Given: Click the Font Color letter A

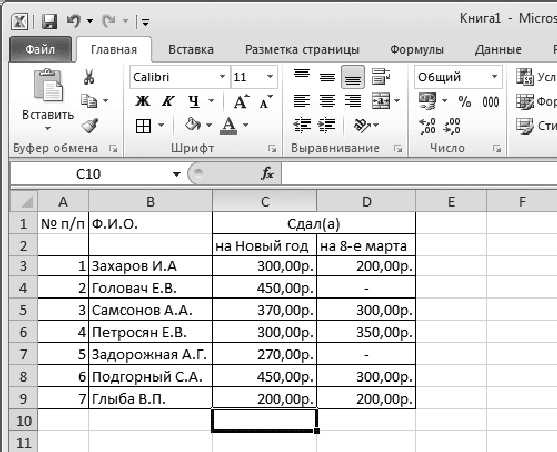Looking at the screenshot, I should (x=228, y=125).
